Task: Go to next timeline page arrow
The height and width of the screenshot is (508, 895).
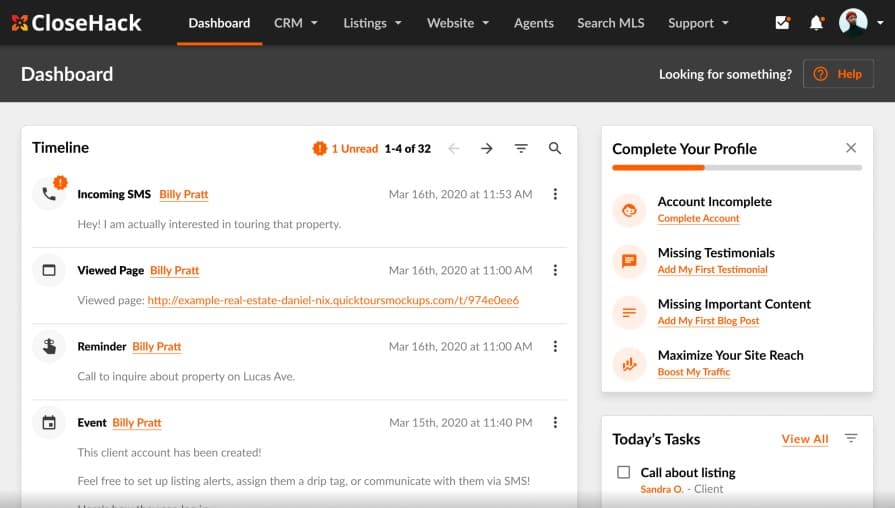Action: (486, 148)
